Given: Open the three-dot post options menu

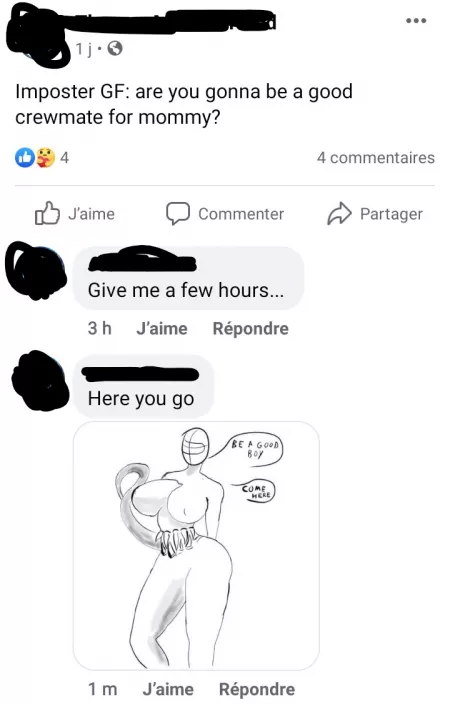Looking at the screenshot, I should [x=415, y=21].
